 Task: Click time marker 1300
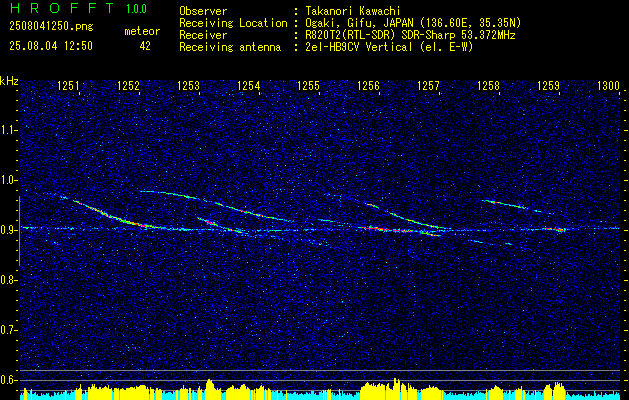pos(609,85)
